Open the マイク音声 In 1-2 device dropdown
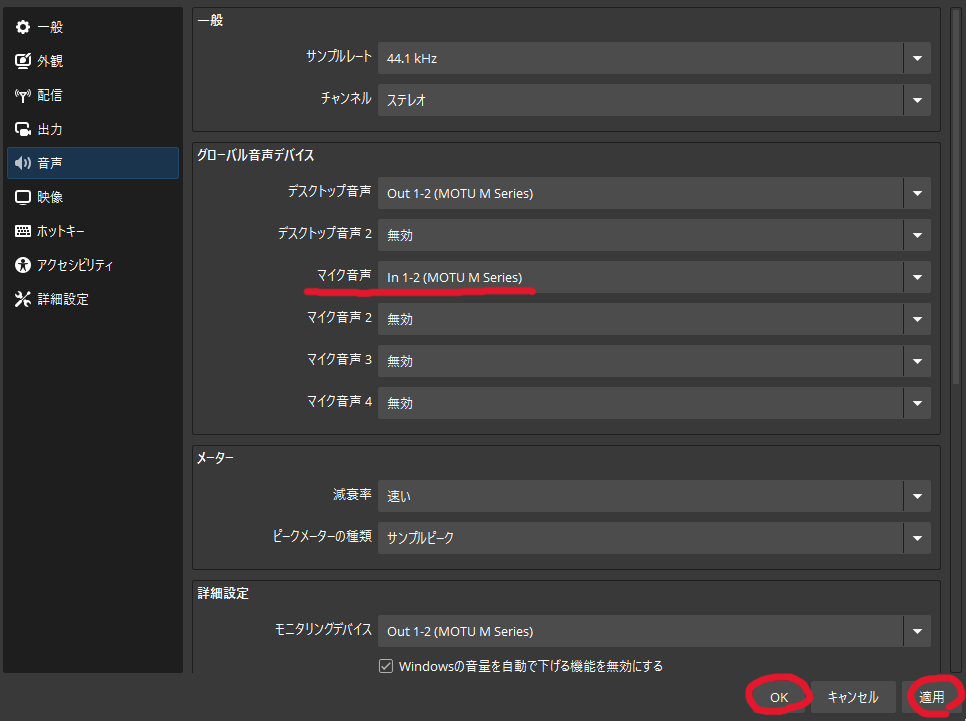 tap(654, 277)
